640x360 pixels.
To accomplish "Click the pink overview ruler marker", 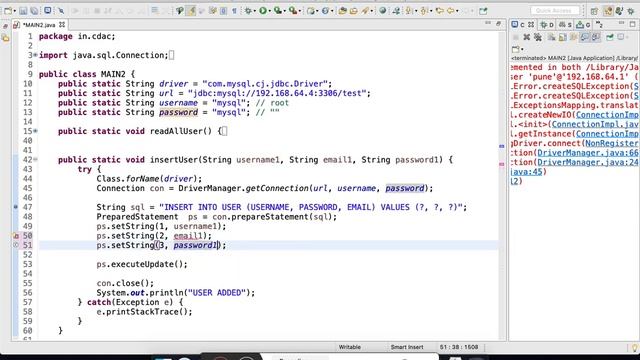I will click(x=502, y=164).
